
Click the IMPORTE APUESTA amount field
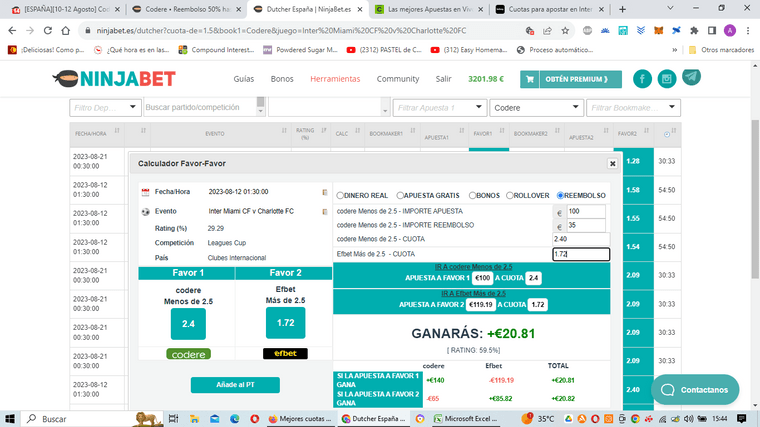point(586,211)
